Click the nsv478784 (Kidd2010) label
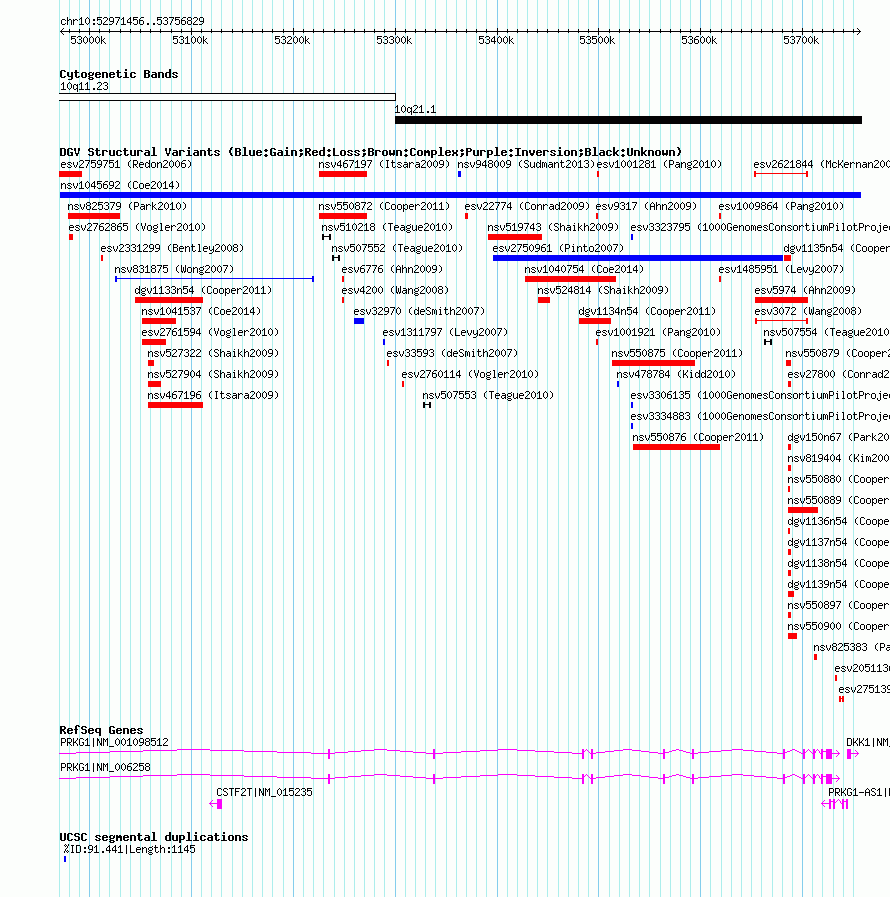Image resolution: width=890 pixels, height=897 pixels. pos(676,374)
